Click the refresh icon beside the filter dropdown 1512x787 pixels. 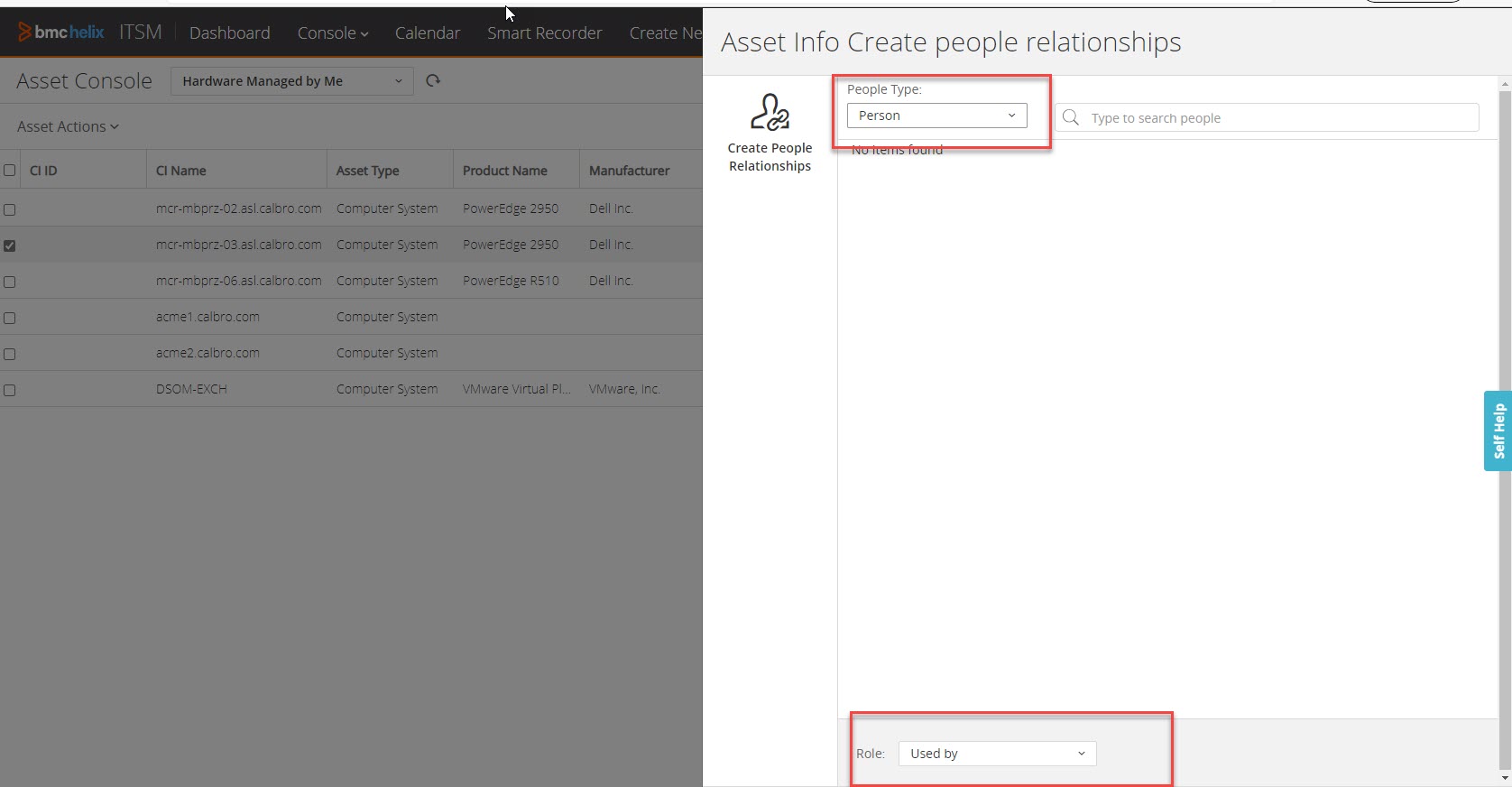point(433,81)
